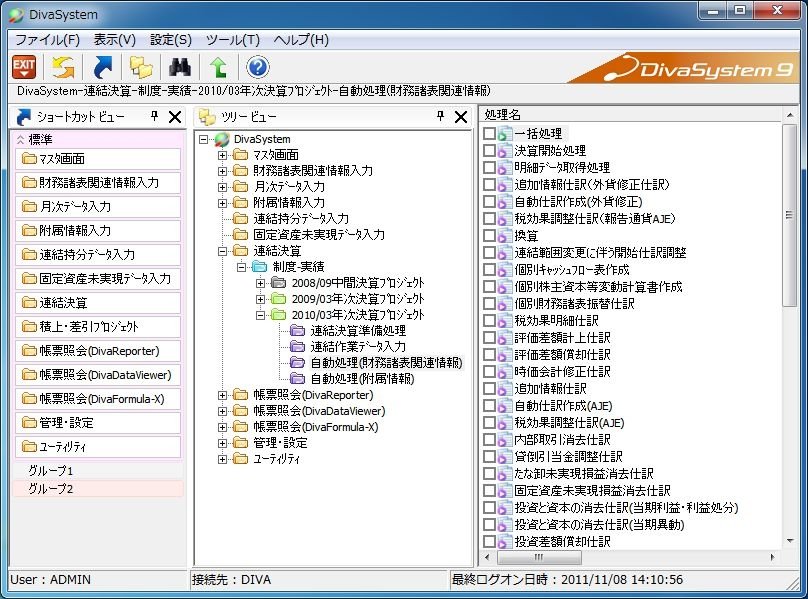The width and height of the screenshot is (808, 599).
Task: Click the folder icon of 2008/09中間決算プロジェクト
Action: coord(278,282)
